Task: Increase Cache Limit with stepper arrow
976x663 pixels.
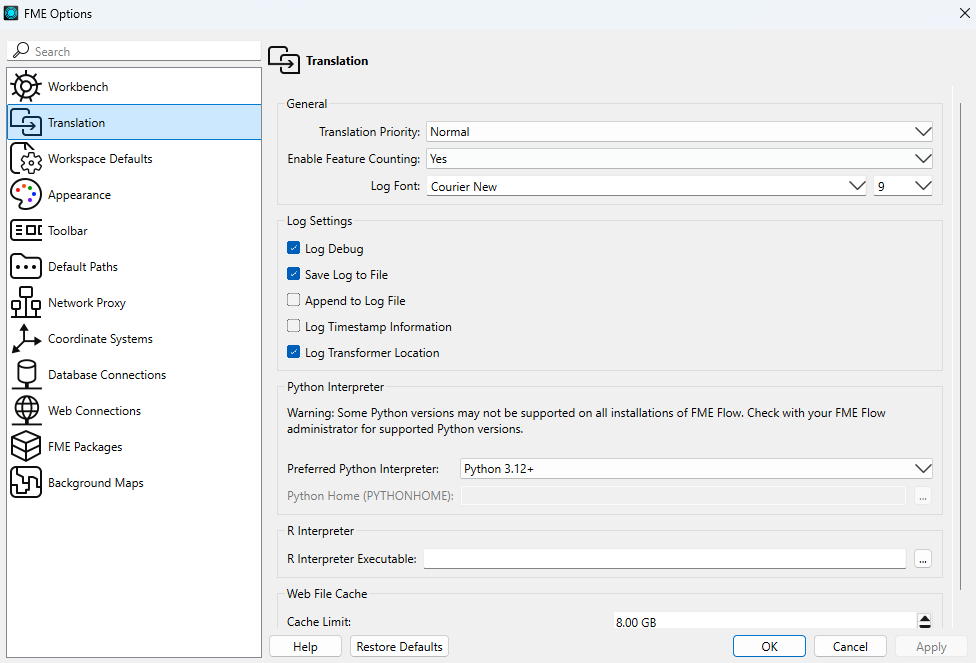Action: click(x=925, y=618)
